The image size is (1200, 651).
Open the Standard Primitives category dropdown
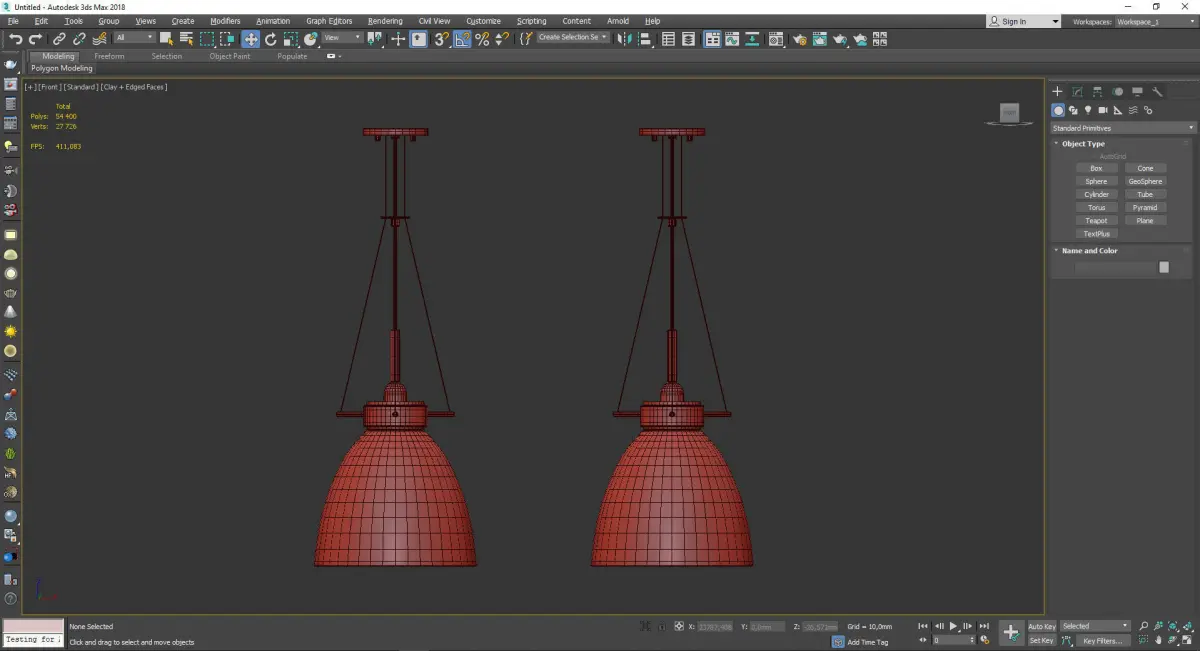(x=1123, y=128)
